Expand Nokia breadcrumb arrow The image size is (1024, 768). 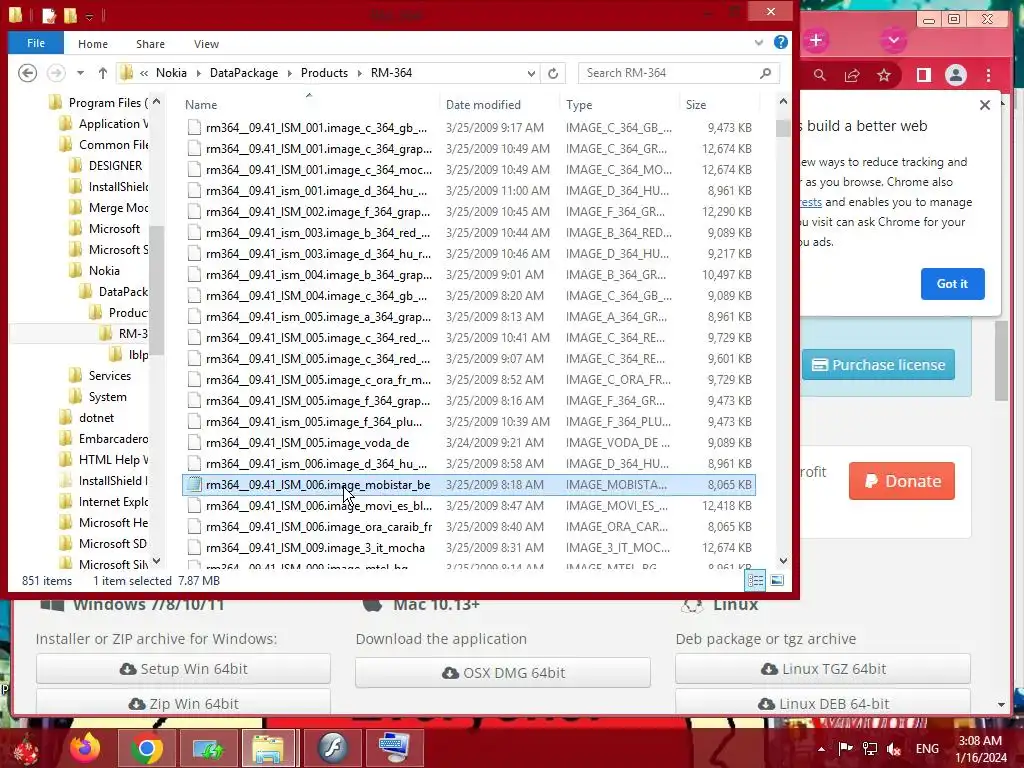pyautogui.click(x=199, y=73)
